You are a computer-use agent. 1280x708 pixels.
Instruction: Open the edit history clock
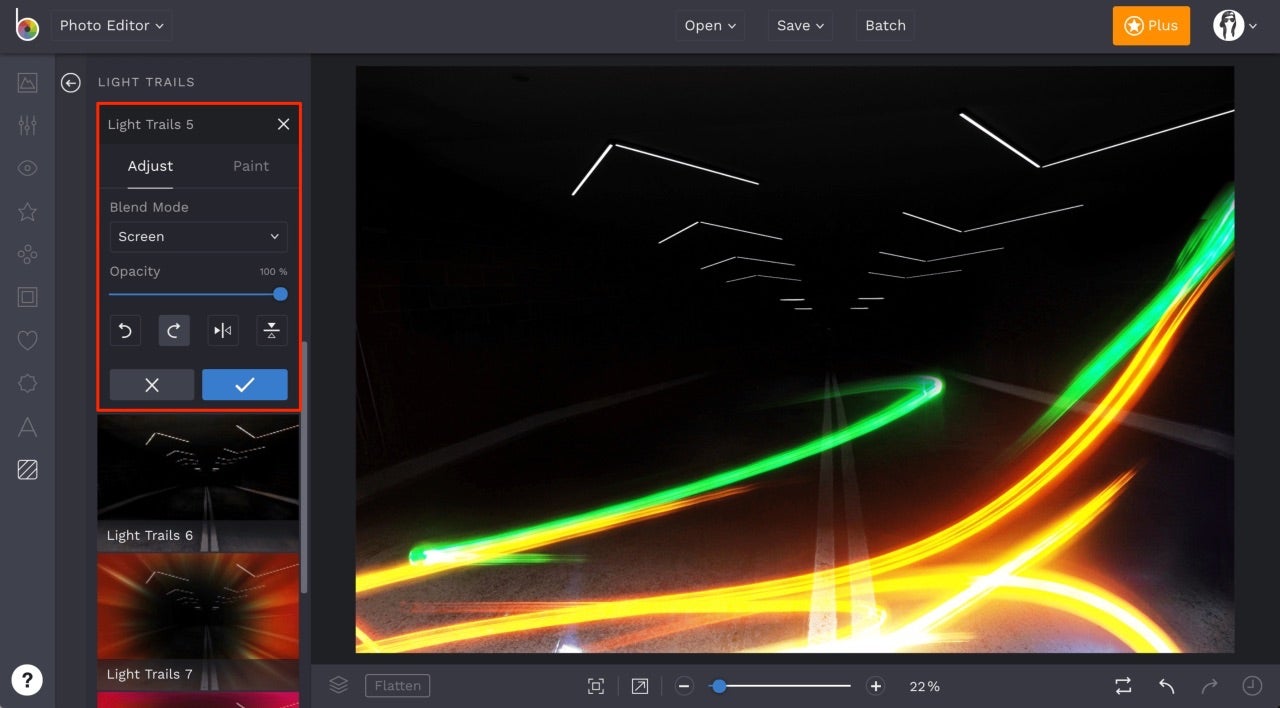coord(1251,686)
